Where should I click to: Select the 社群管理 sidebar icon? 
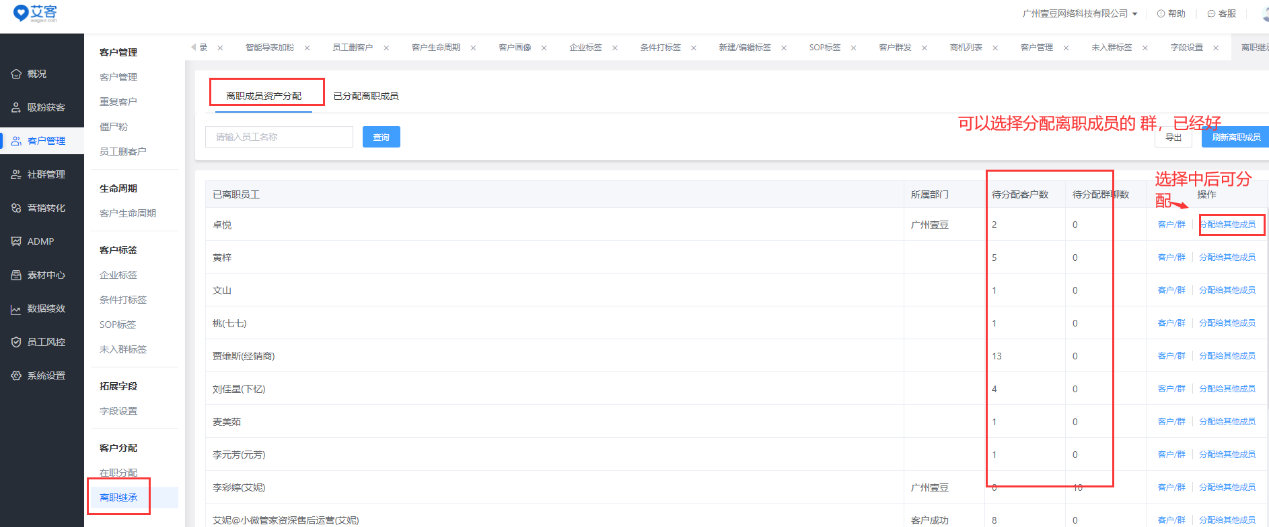pos(16,175)
